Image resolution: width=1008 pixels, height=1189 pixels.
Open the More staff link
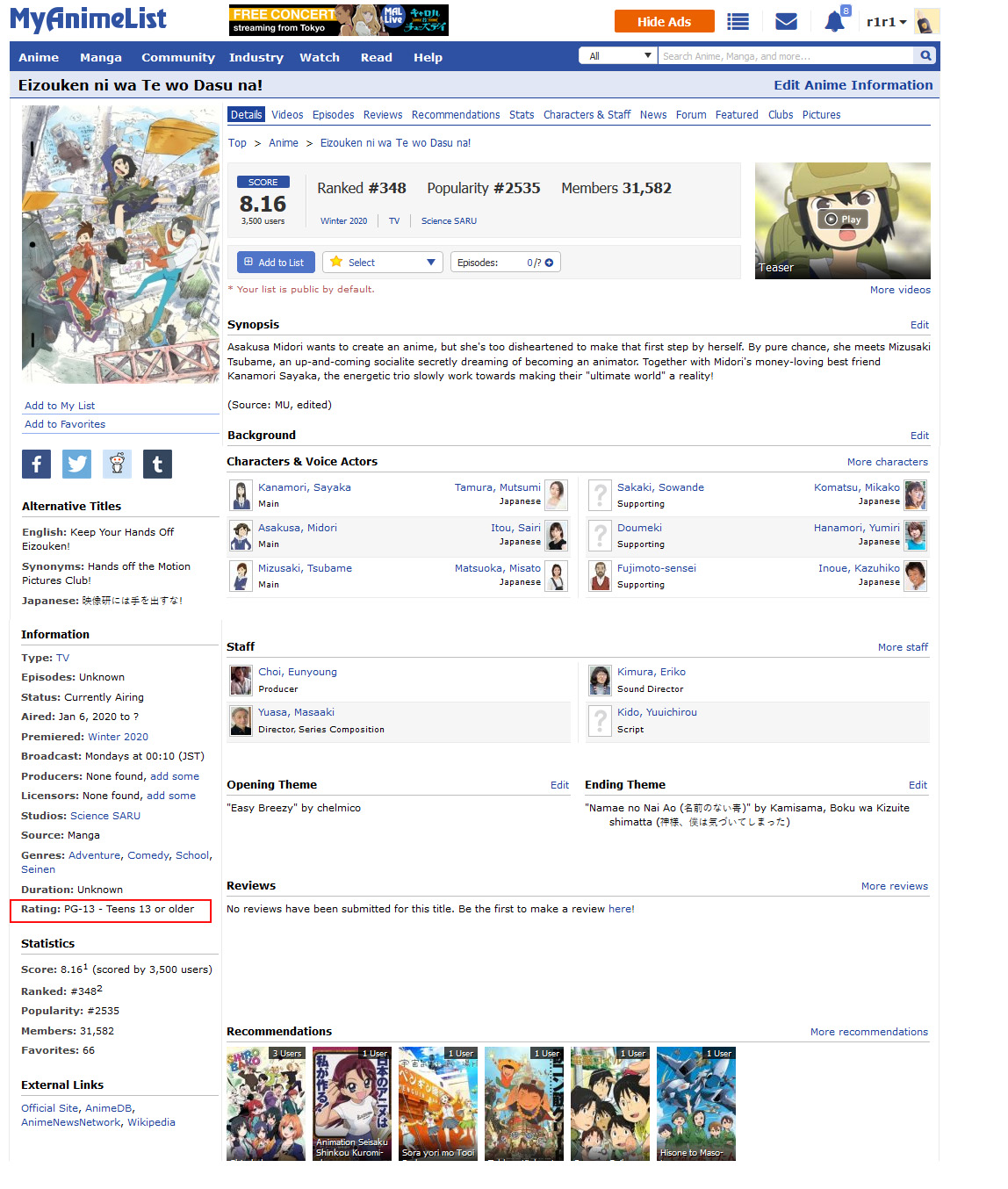click(903, 647)
